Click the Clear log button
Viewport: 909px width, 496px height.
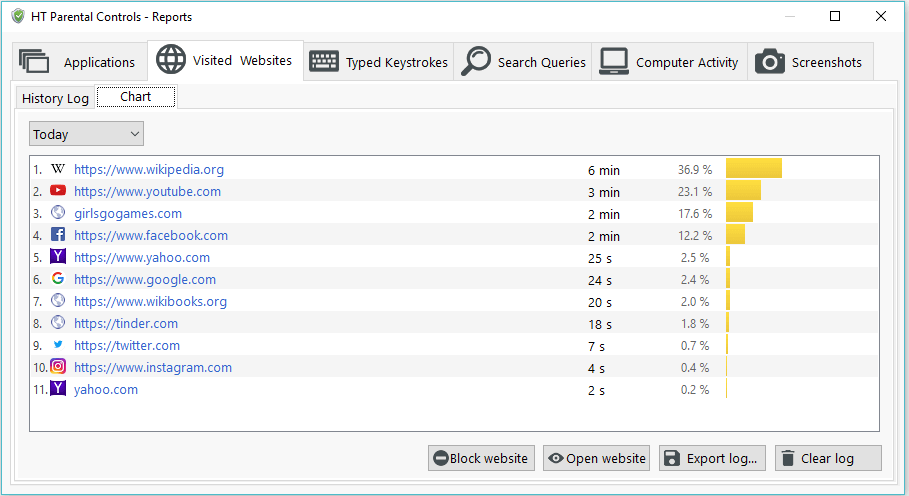click(x=828, y=458)
